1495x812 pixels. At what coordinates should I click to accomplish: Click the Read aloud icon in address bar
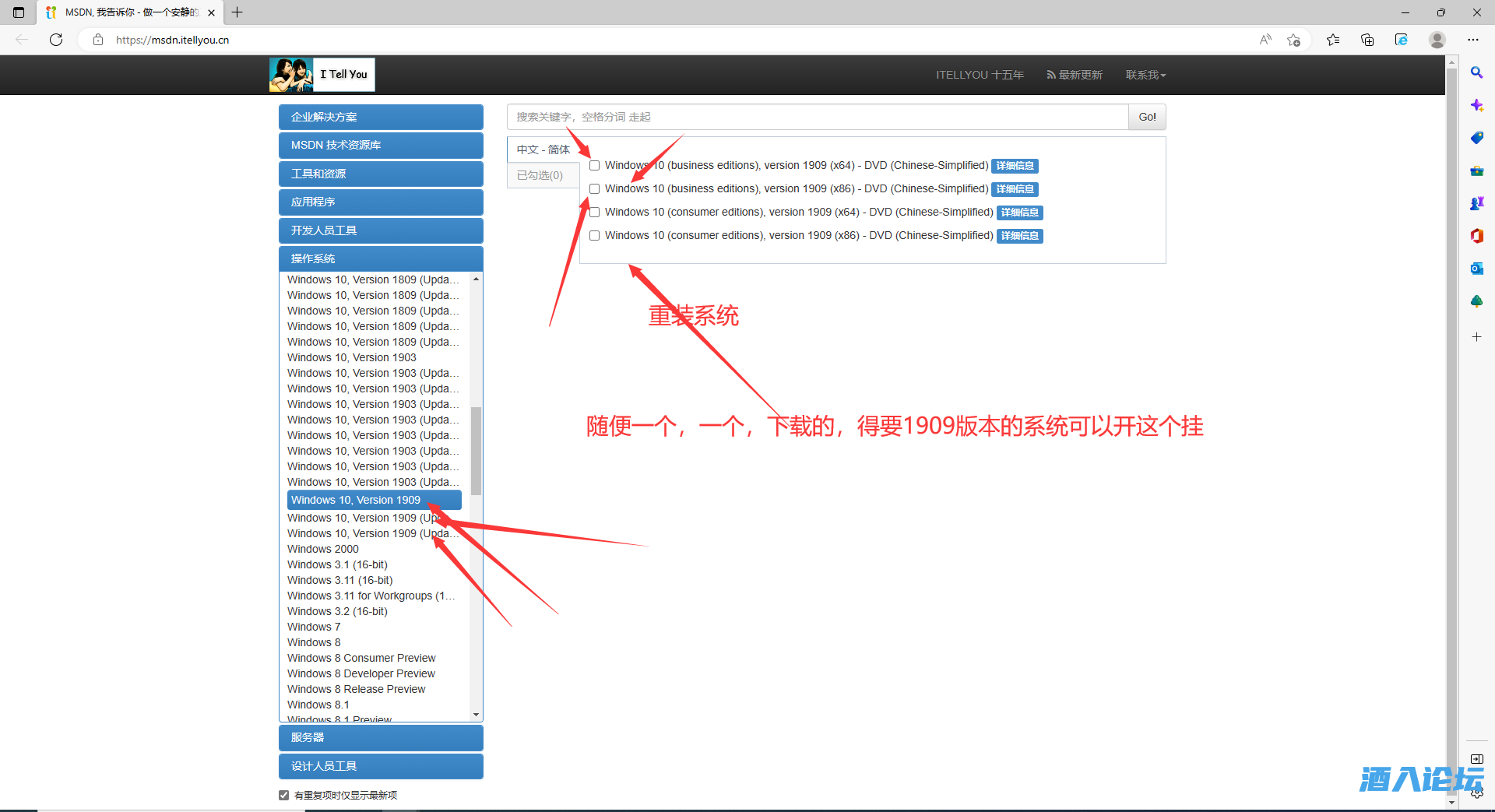click(x=1265, y=40)
